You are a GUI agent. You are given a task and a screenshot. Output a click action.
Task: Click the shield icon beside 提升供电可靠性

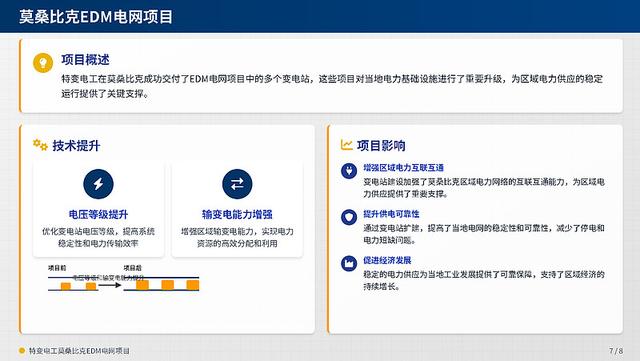click(349, 217)
